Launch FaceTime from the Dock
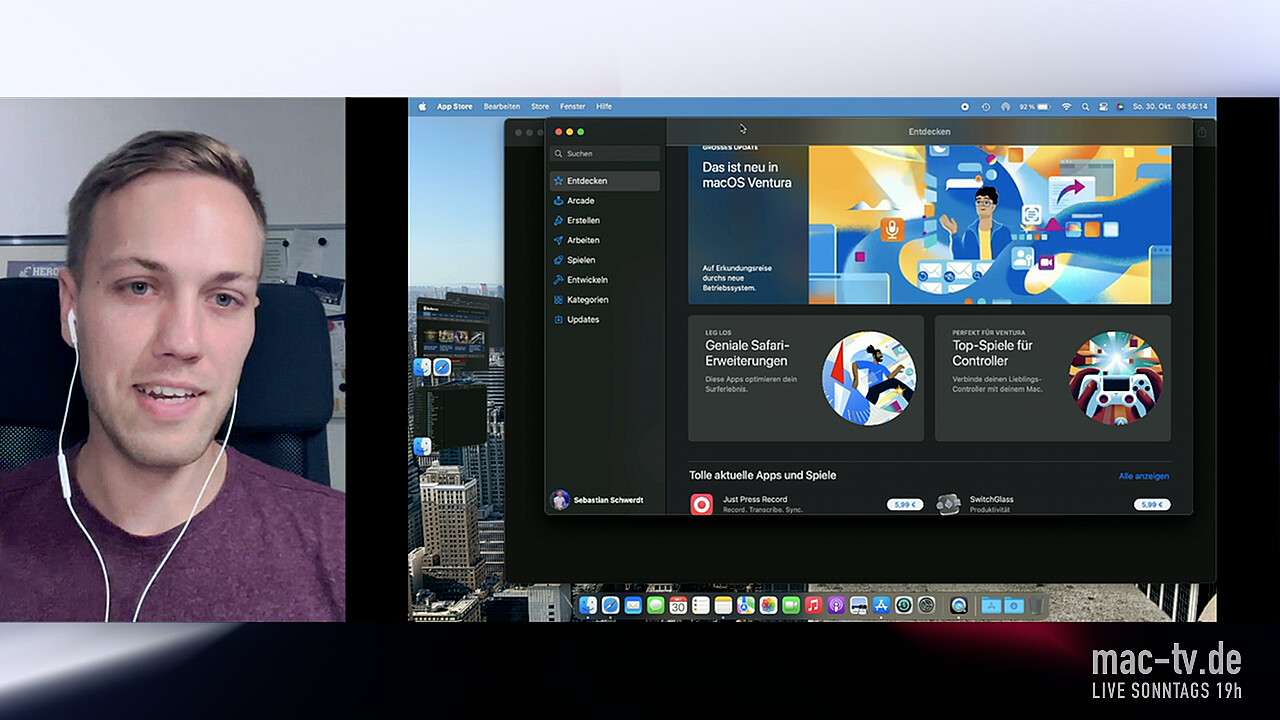The height and width of the screenshot is (720, 1280). click(x=791, y=605)
